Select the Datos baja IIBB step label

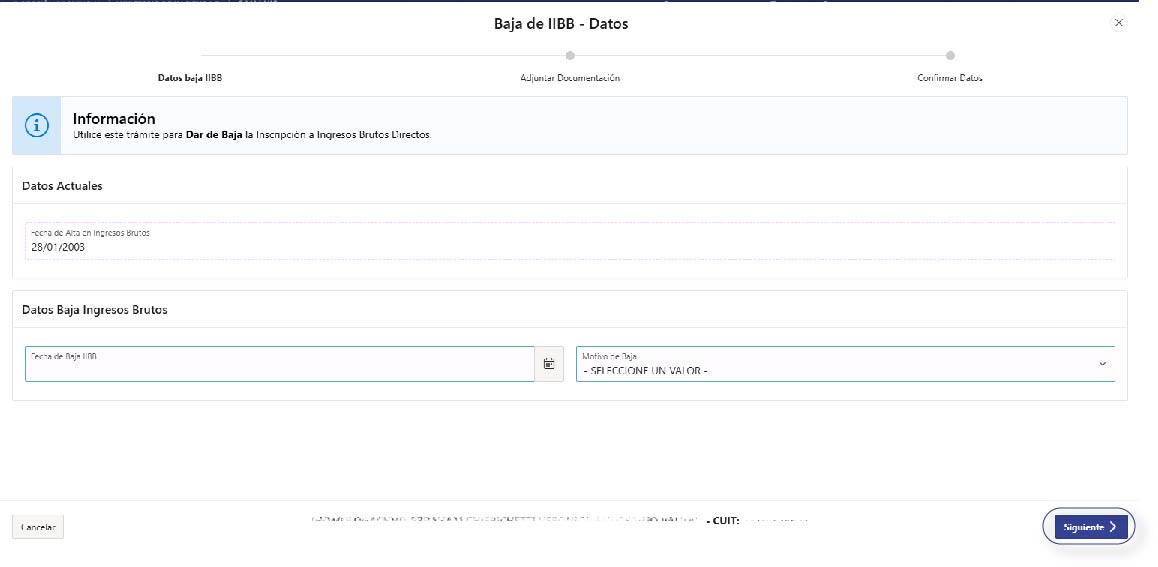coord(190,78)
